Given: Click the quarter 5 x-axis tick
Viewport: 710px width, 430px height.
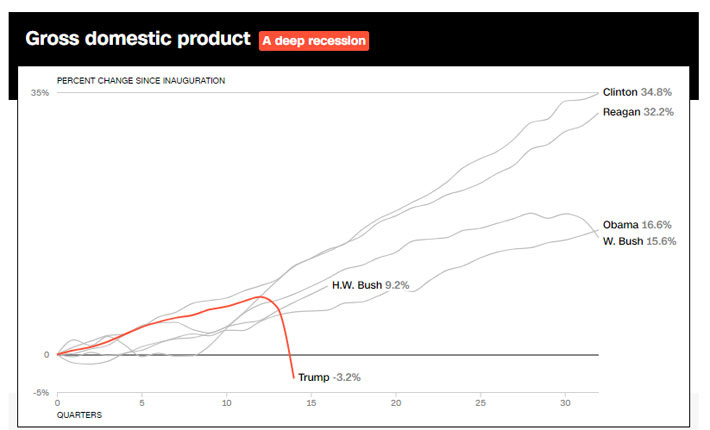Looking at the screenshot, I should tap(142, 402).
